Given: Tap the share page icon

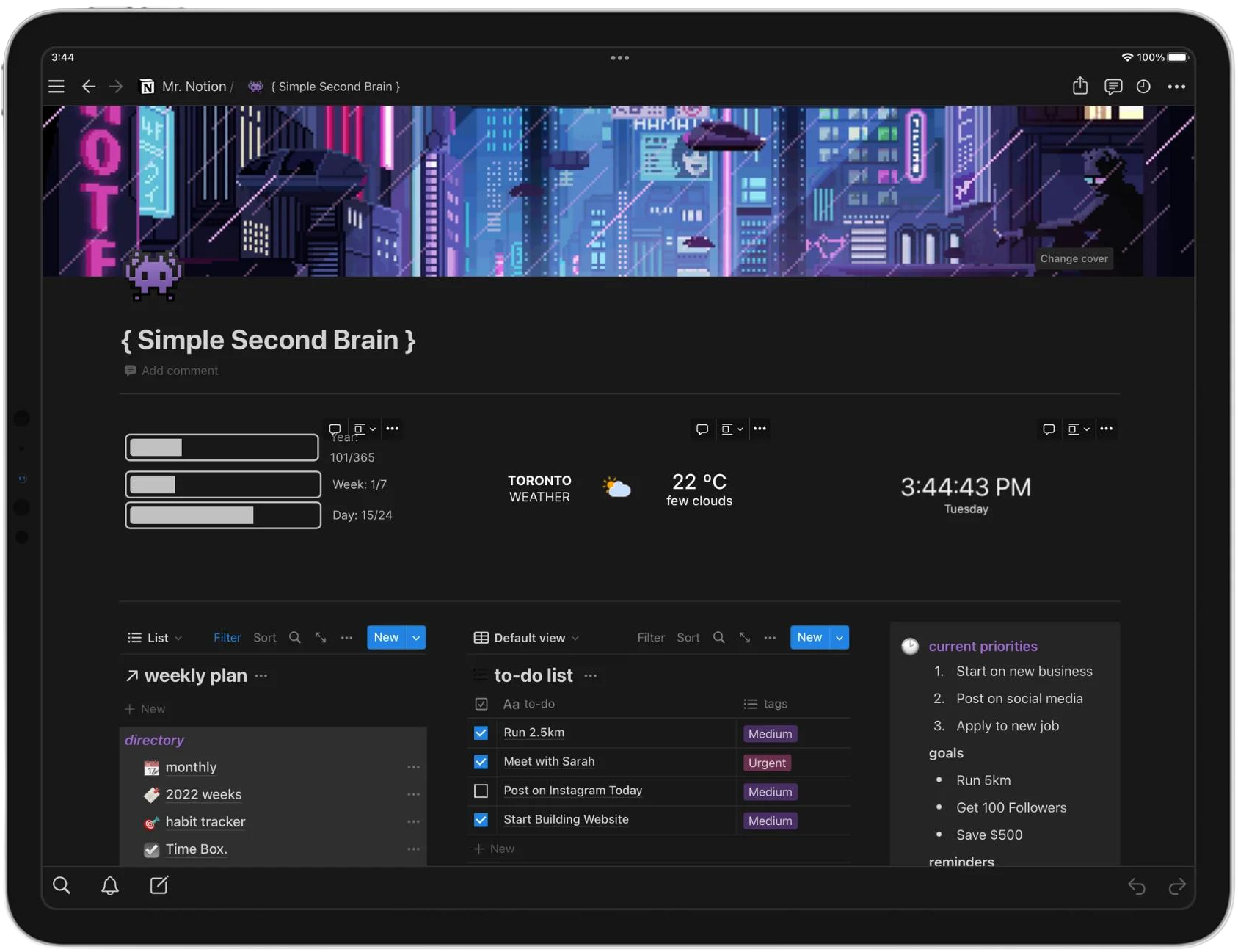Looking at the screenshot, I should point(1079,87).
